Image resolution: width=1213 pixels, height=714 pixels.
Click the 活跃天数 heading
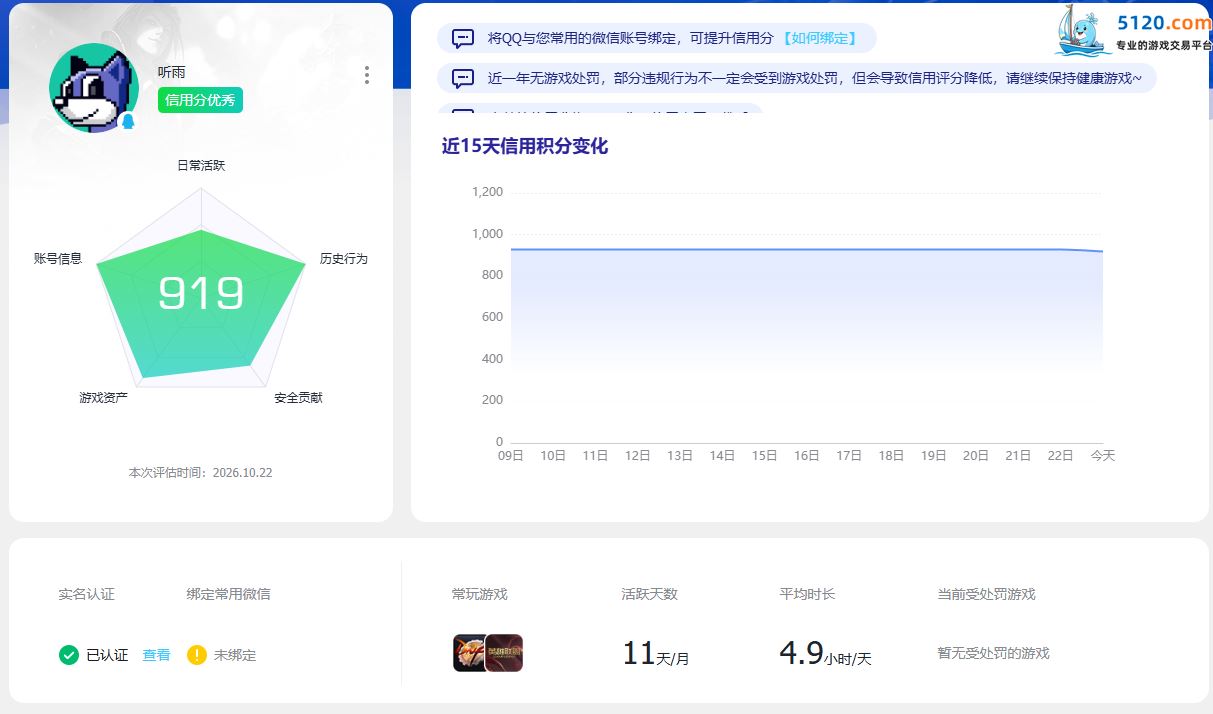click(649, 594)
